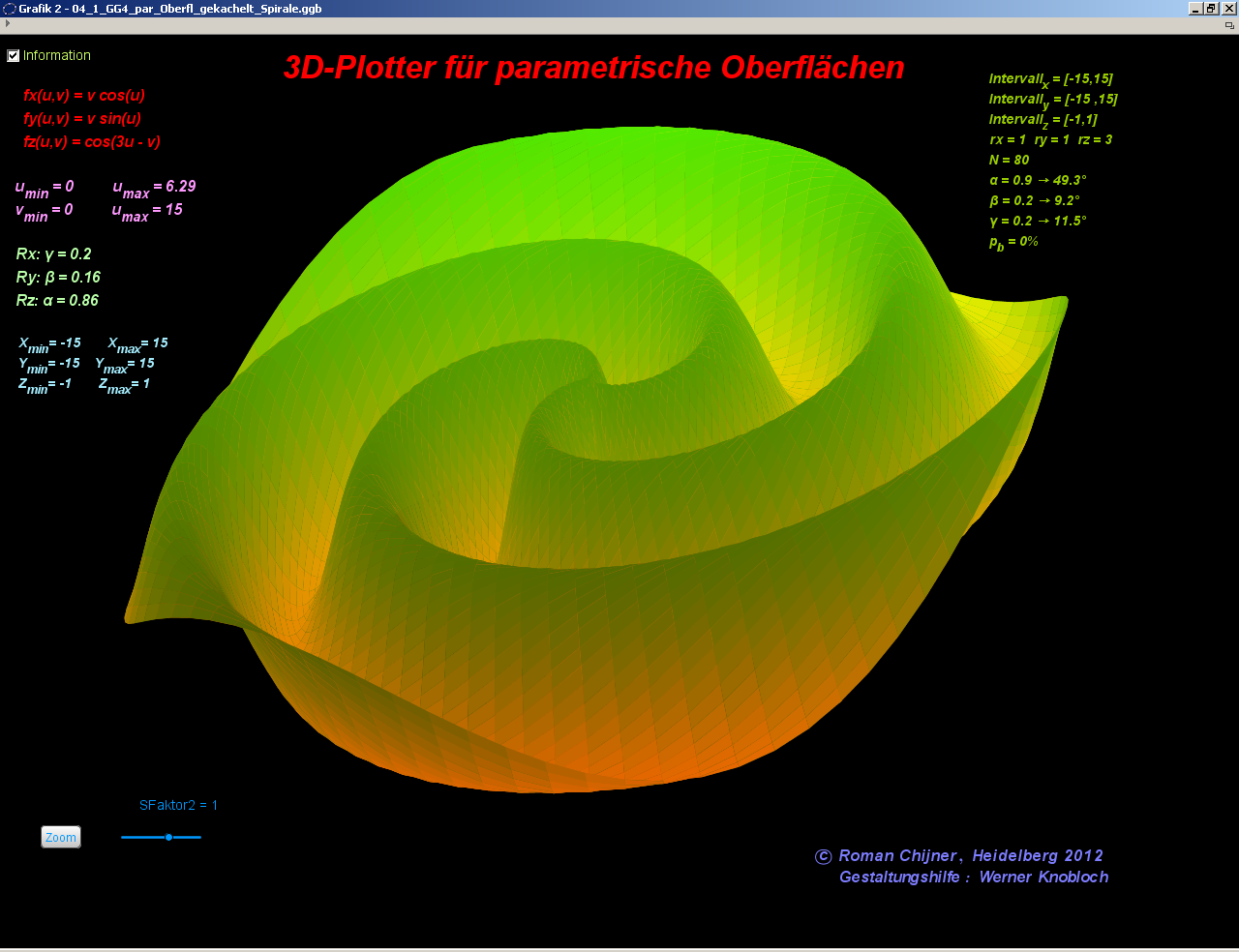Click the detach view icon at top right

pos(1229,25)
